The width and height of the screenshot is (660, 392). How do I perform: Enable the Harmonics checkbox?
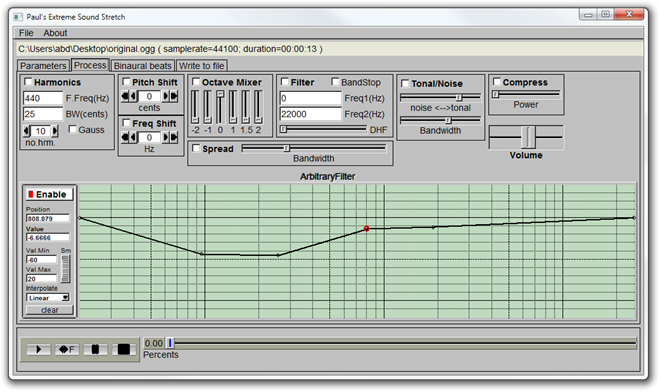click(28, 82)
